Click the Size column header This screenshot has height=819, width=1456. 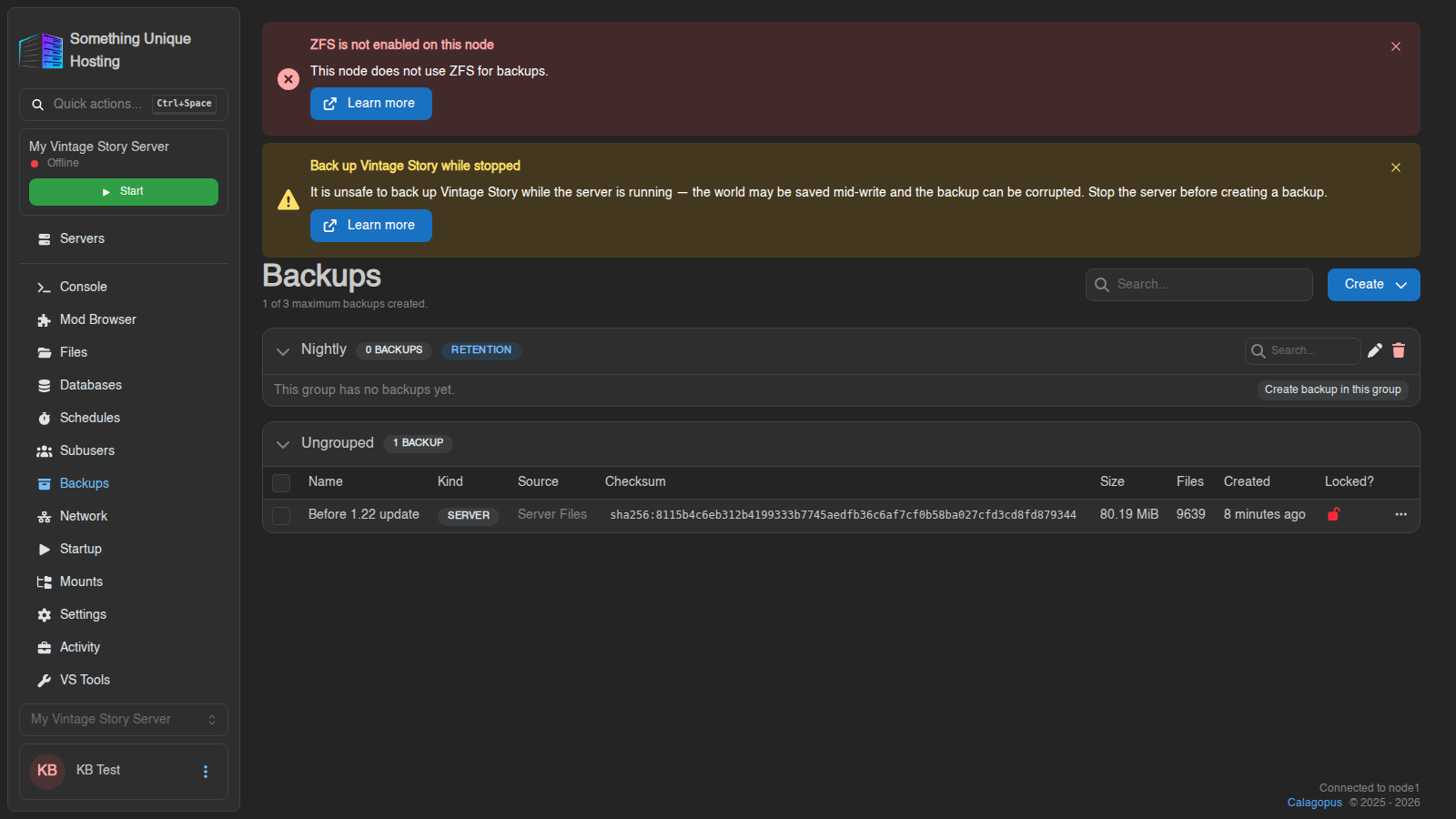pos(1112,481)
